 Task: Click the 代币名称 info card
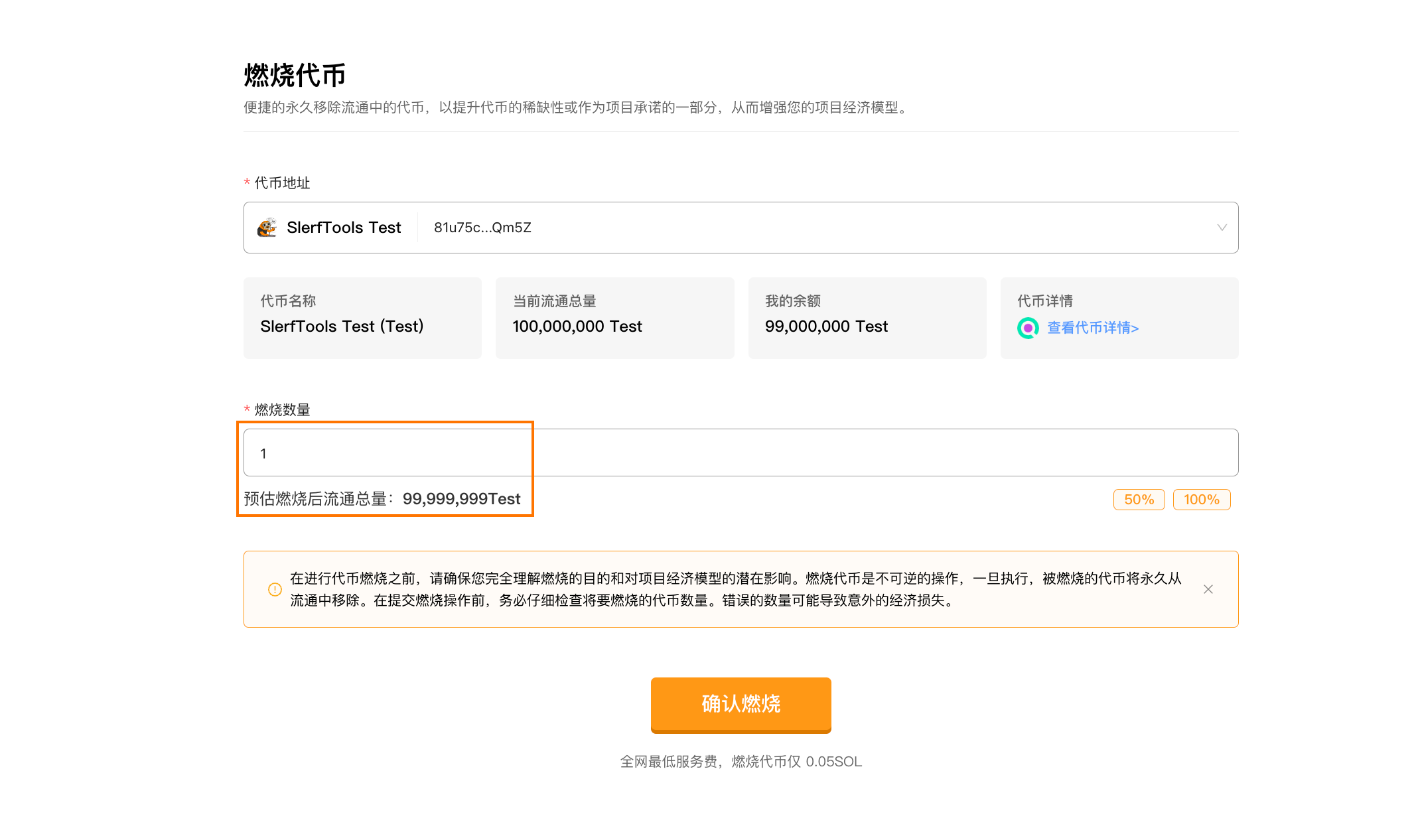(362, 318)
